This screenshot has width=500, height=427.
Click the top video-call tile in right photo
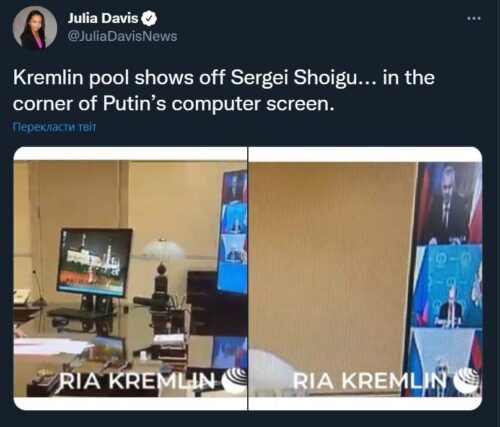point(448,203)
